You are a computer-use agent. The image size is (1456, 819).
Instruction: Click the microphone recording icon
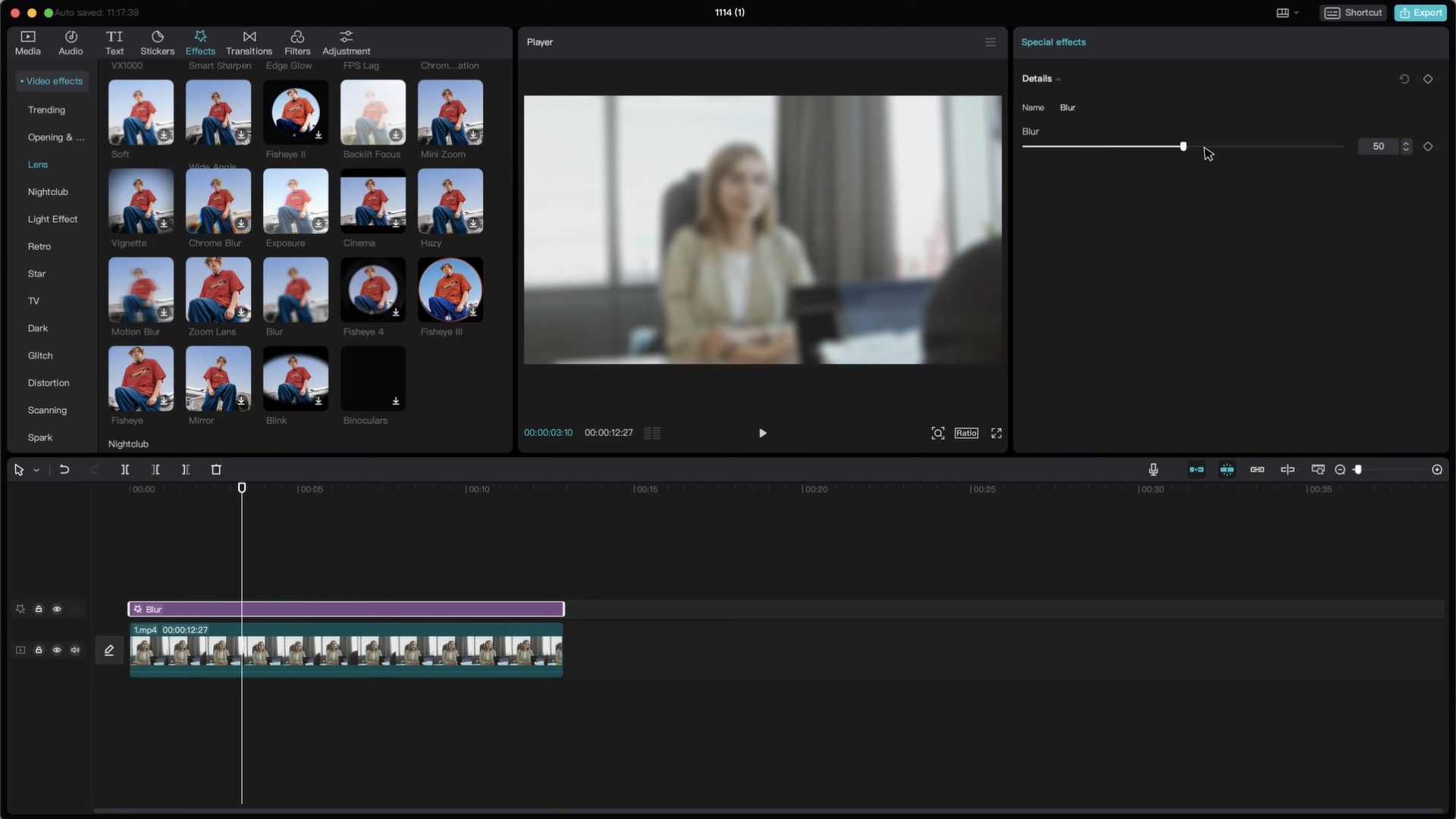point(1154,469)
